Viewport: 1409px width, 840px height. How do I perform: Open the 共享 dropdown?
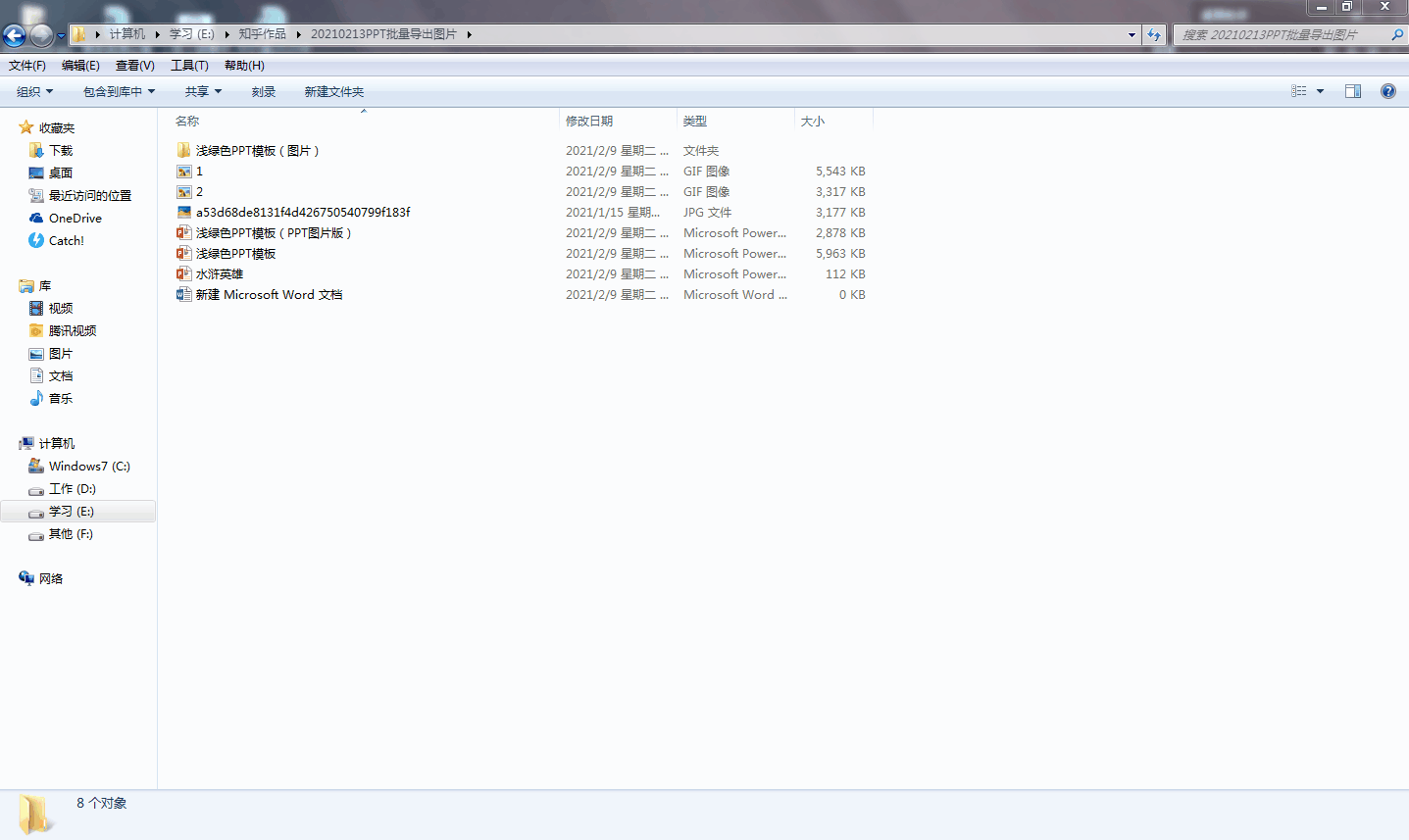203,92
